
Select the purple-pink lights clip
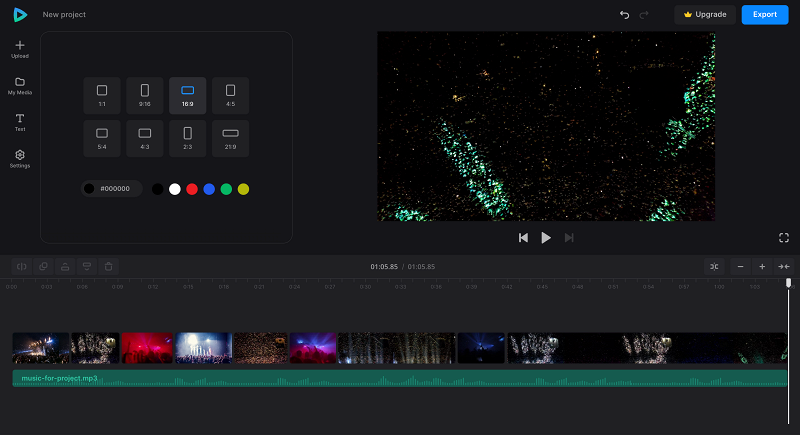[x=313, y=348]
